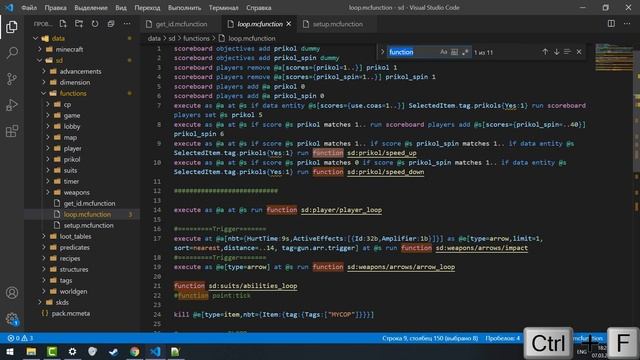Open the Справка menu

[x=259, y=8]
